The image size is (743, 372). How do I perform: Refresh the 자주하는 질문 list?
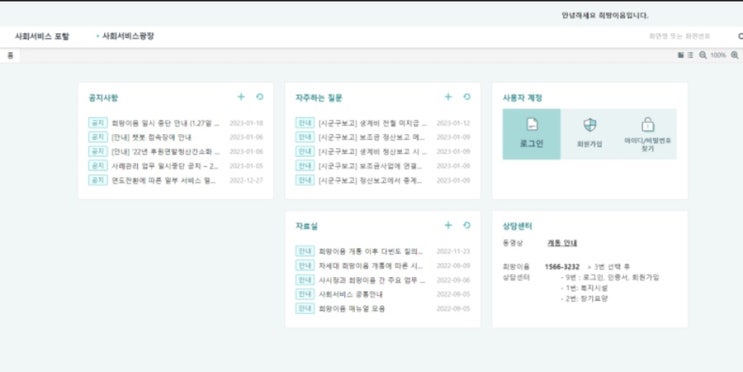click(467, 97)
